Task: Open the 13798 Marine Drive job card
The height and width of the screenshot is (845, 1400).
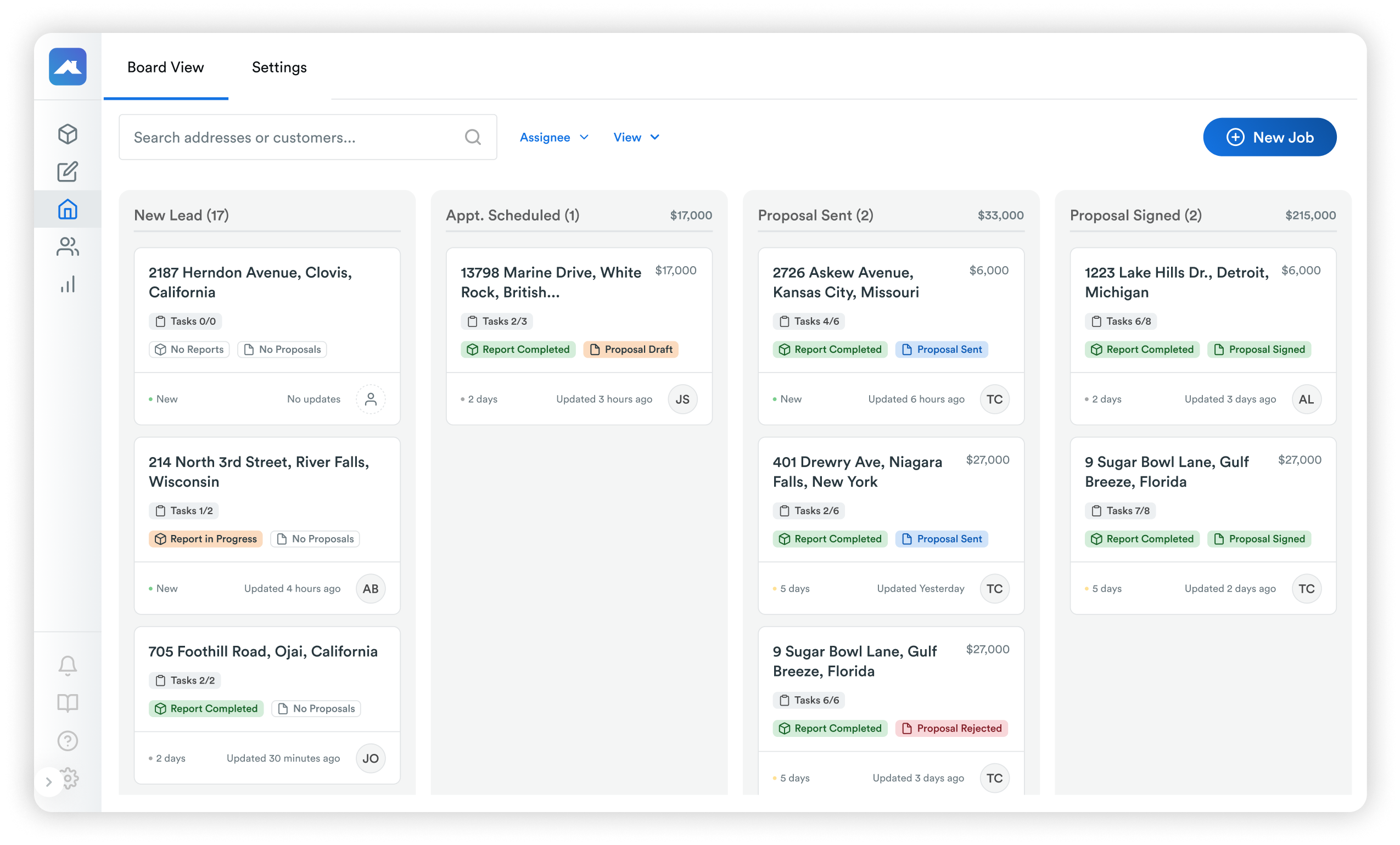Action: pos(551,282)
